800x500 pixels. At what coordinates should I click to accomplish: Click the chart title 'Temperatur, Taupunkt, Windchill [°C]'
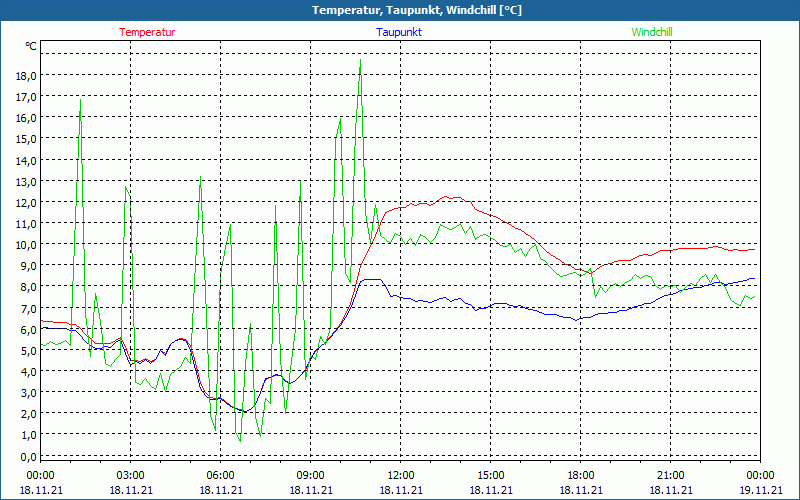pos(417,10)
